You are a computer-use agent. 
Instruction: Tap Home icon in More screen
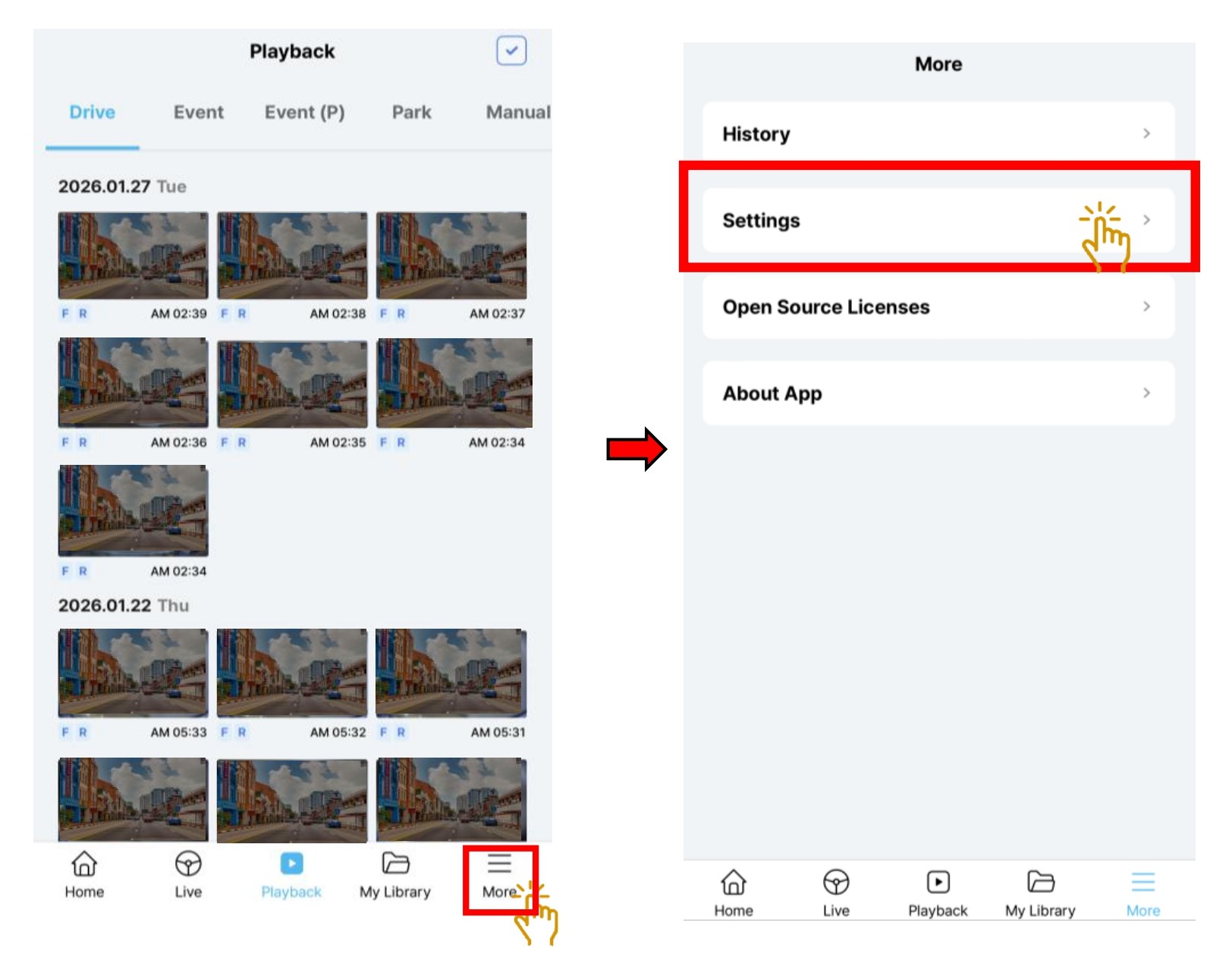(733, 883)
